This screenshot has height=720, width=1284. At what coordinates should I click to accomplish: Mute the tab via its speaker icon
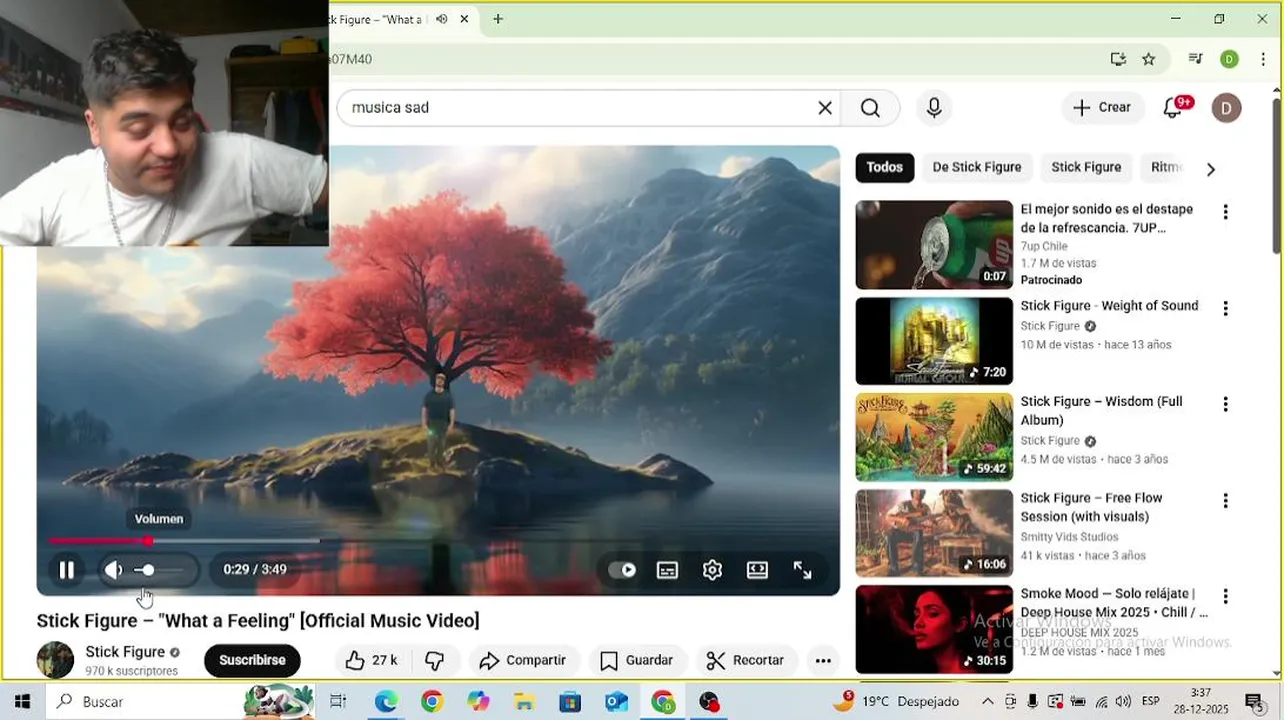coord(442,19)
